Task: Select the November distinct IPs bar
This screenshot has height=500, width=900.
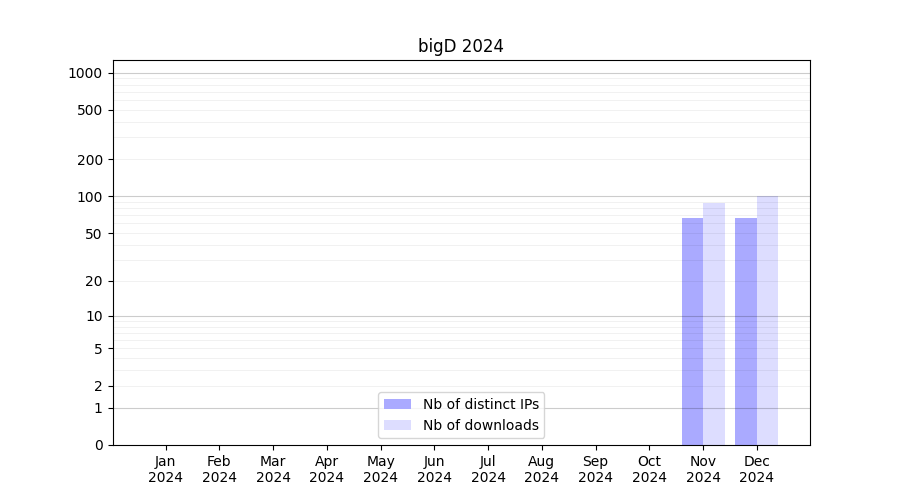Action: coord(692,331)
